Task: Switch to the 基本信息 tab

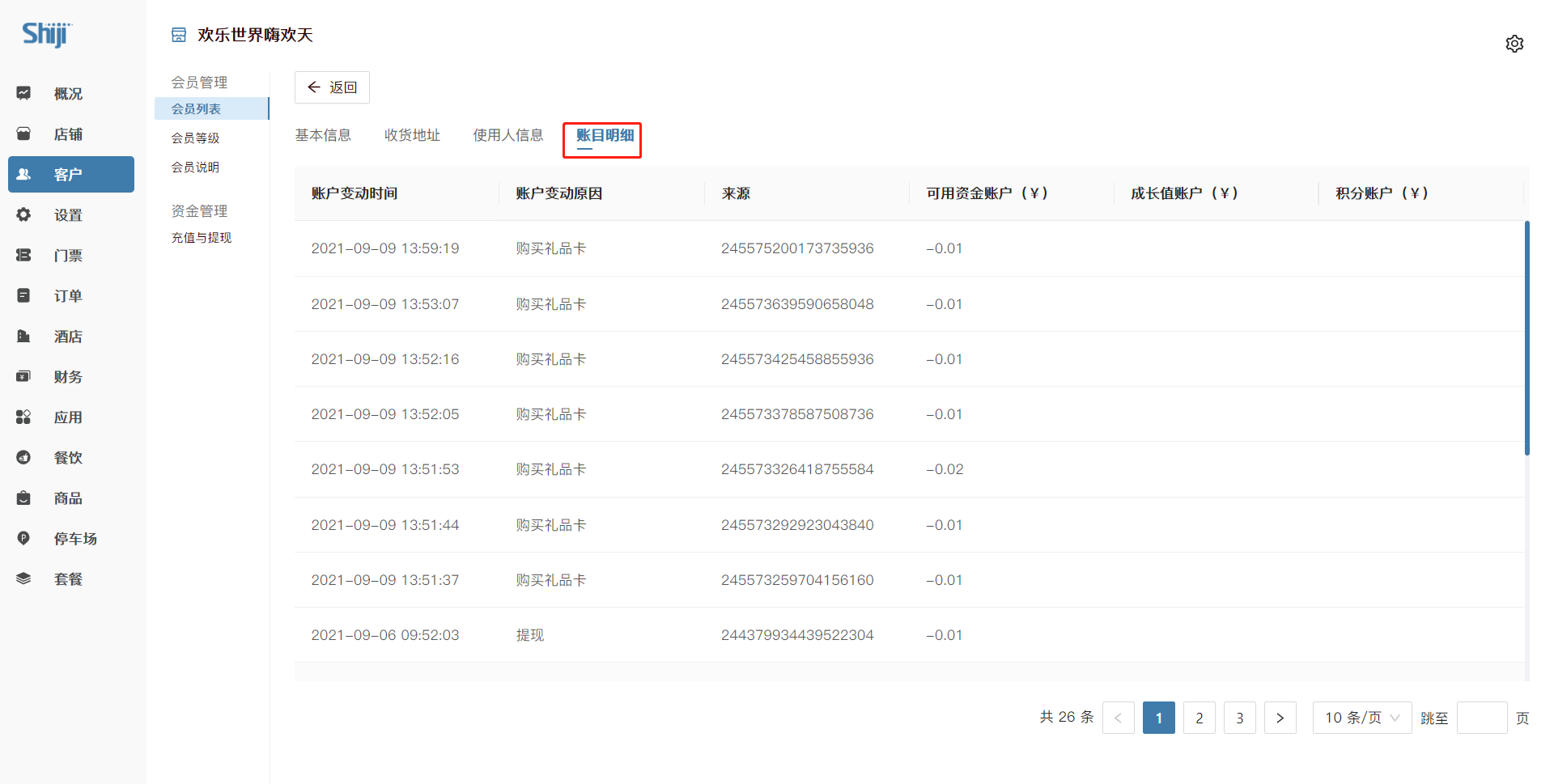Action: click(x=323, y=135)
